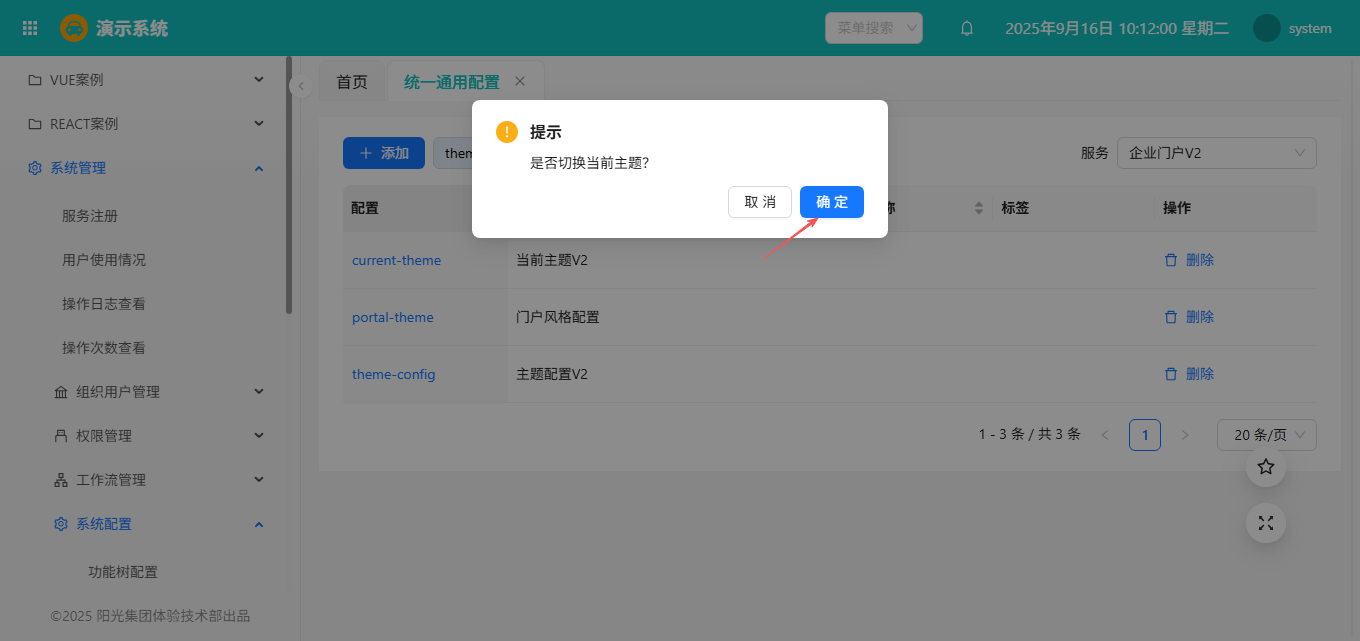
Task: Click the system user avatar
Action: pos(1266,28)
